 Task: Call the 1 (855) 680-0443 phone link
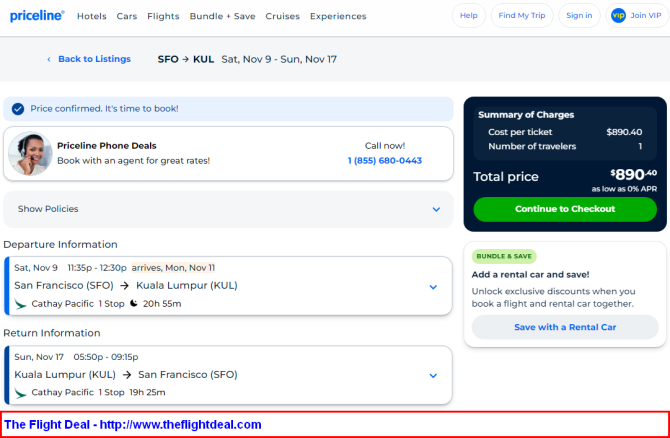tap(385, 161)
